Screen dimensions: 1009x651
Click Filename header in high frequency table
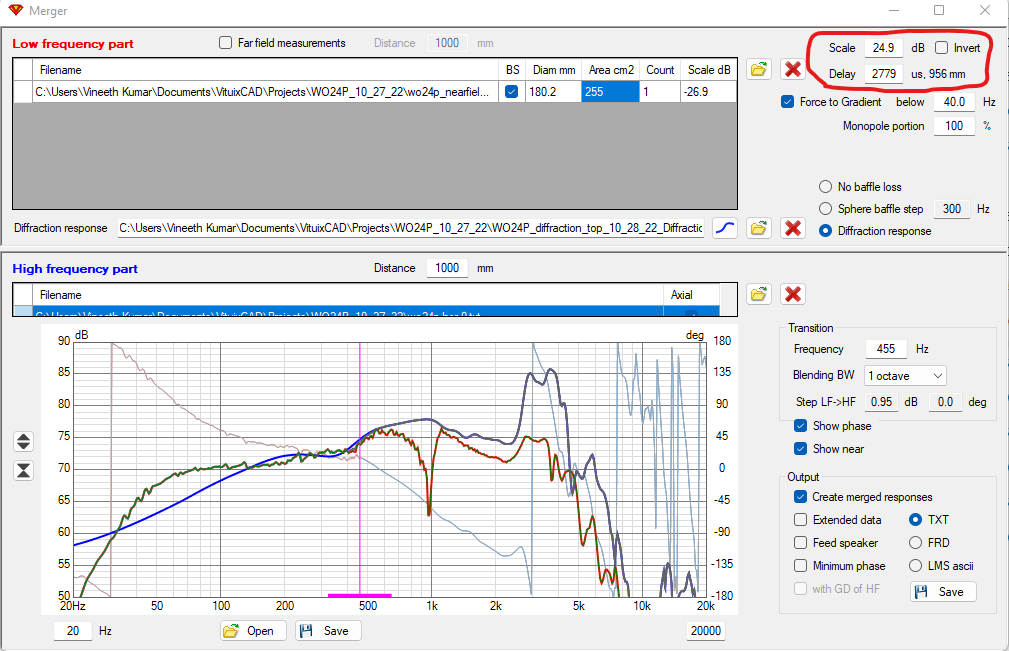(347, 295)
